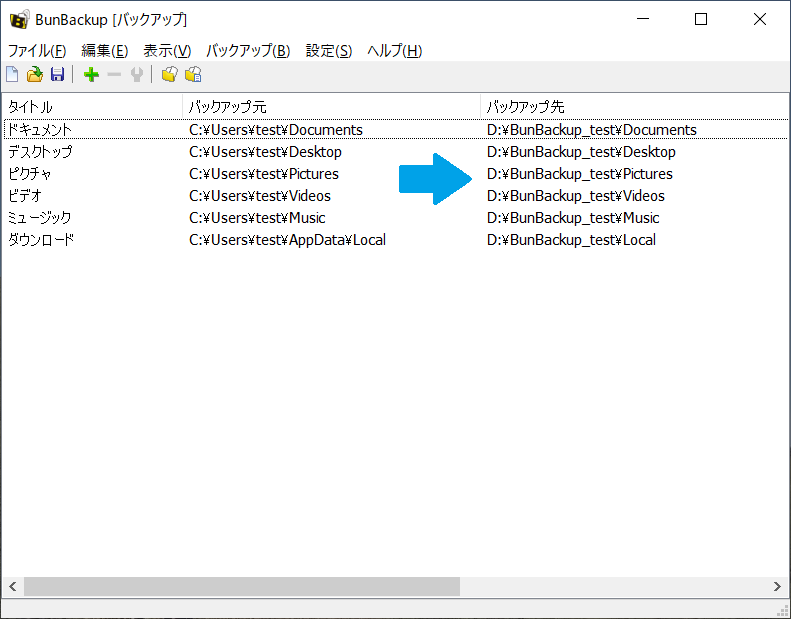Screen dimensions: 791x619
Task: Click the green plus Add backup icon
Action: pos(91,75)
